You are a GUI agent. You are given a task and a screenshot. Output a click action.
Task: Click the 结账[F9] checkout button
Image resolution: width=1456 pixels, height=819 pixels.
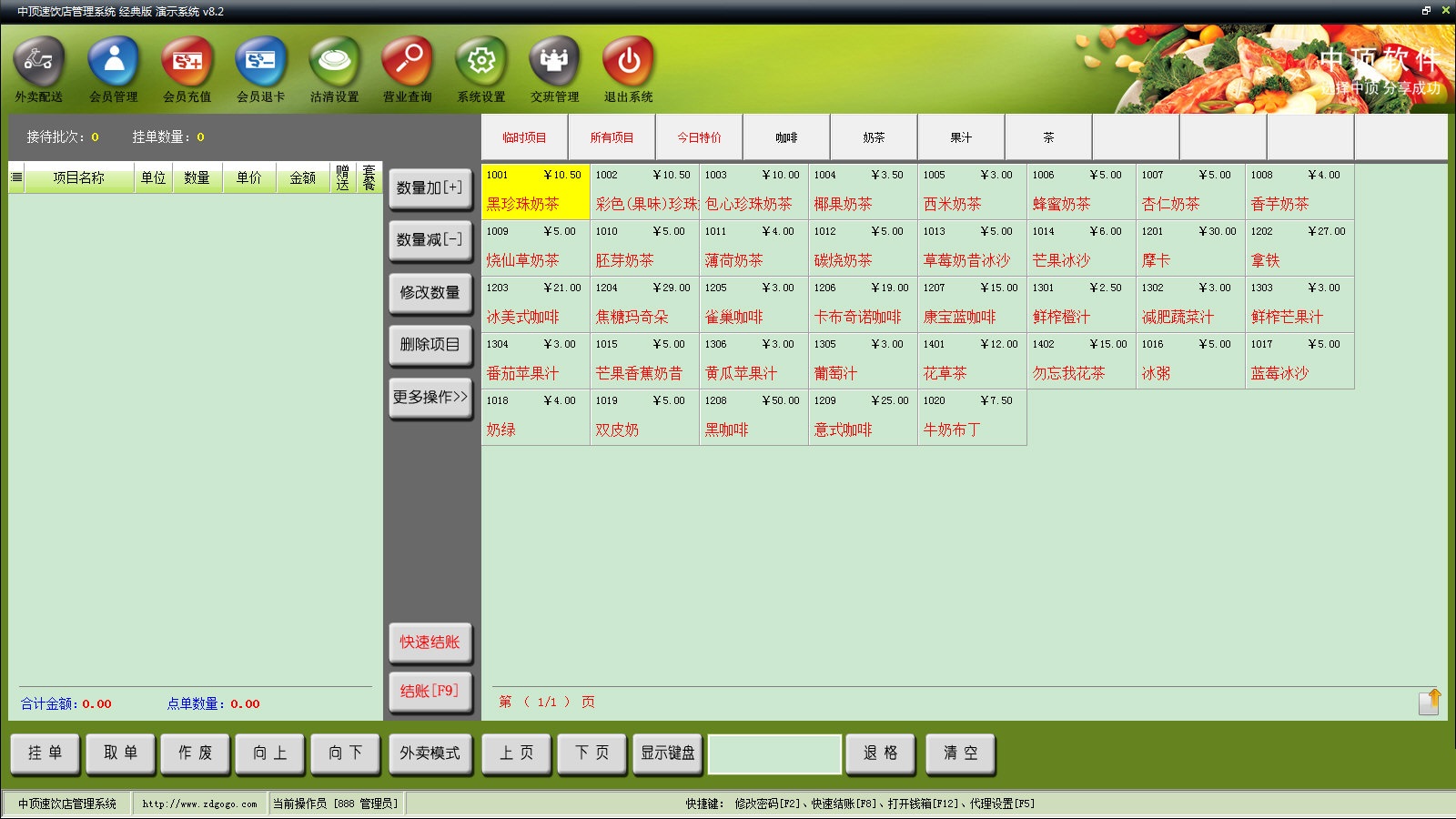[430, 692]
